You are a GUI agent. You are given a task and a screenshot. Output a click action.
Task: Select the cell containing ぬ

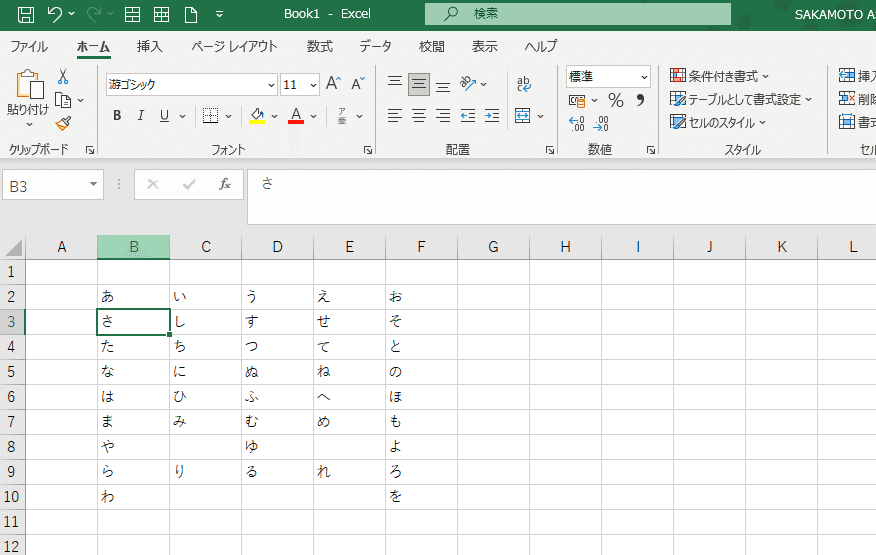coord(277,372)
